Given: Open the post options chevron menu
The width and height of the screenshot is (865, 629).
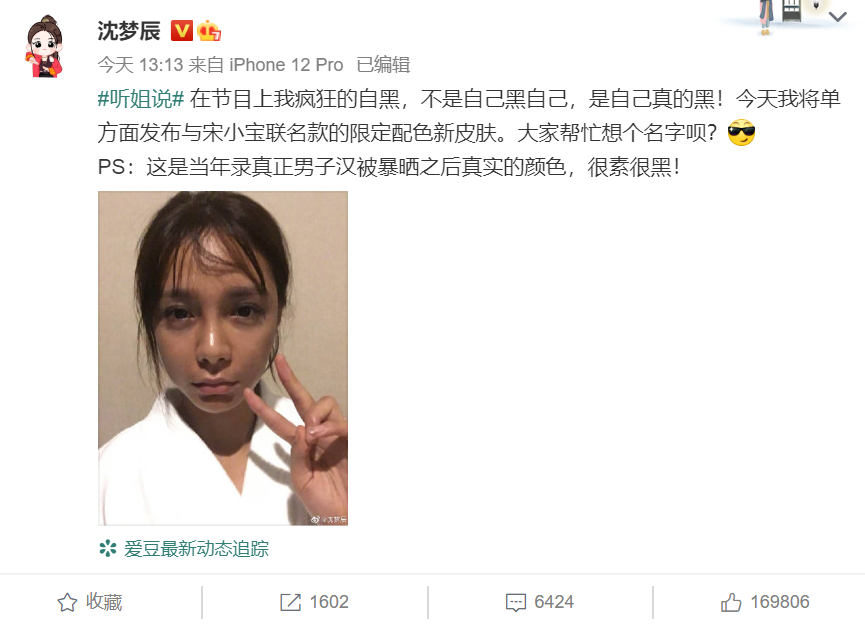Looking at the screenshot, I should [837, 17].
